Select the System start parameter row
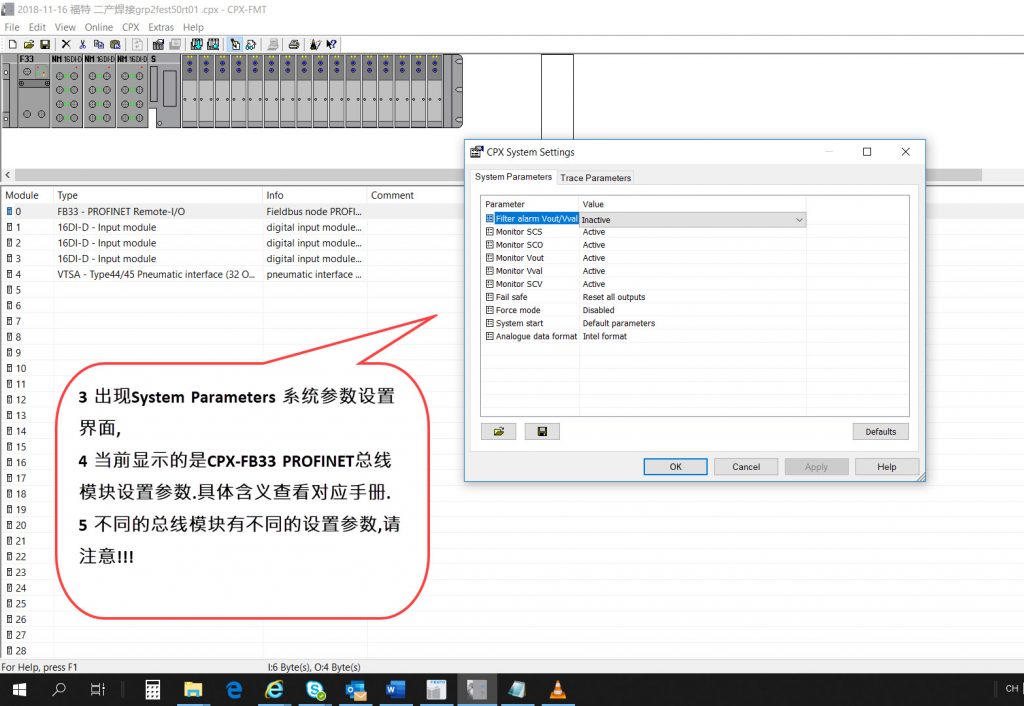1024x706 pixels. (x=645, y=323)
